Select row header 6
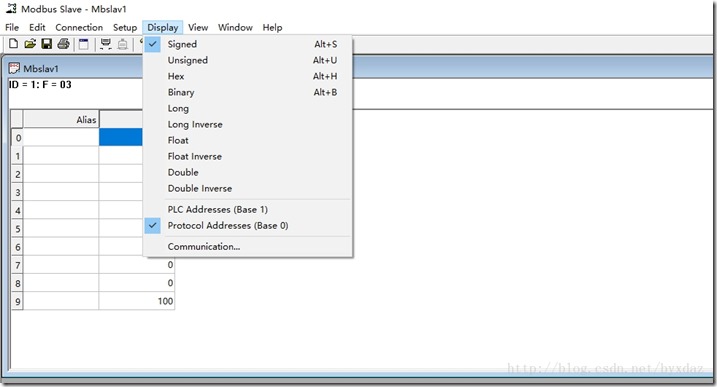The height and width of the screenshot is (387, 717). [x=17, y=247]
